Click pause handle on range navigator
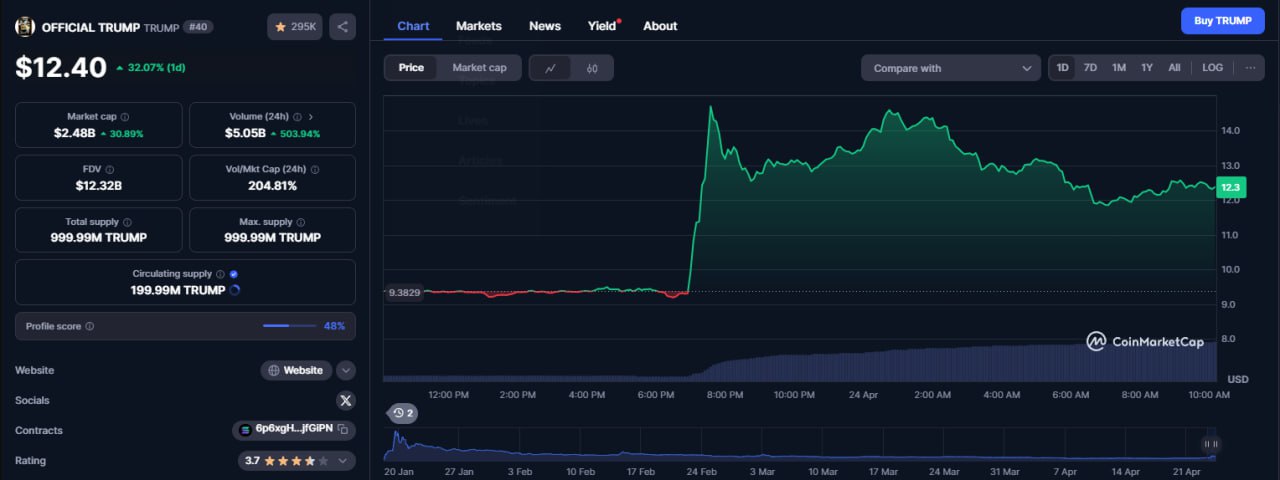Image resolution: width=1280 pixels, height=480 pixels. tap(1211, 443)
